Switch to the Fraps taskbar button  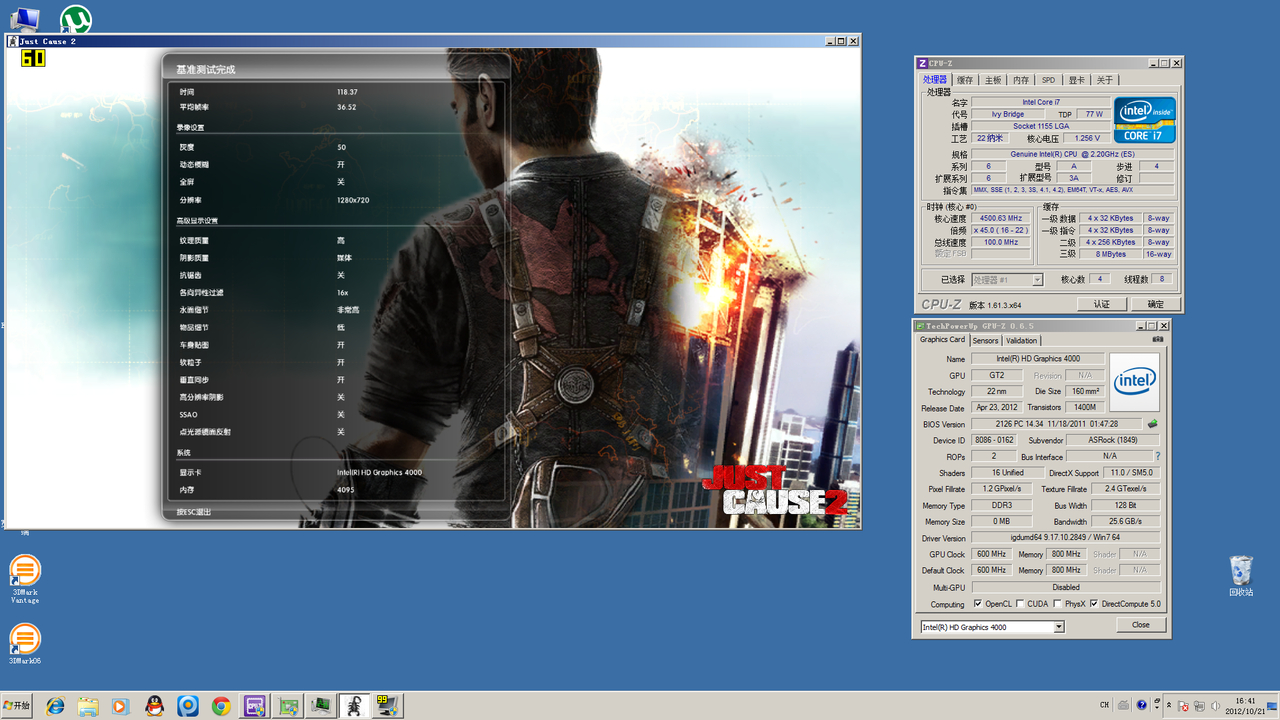pos(388,706)
